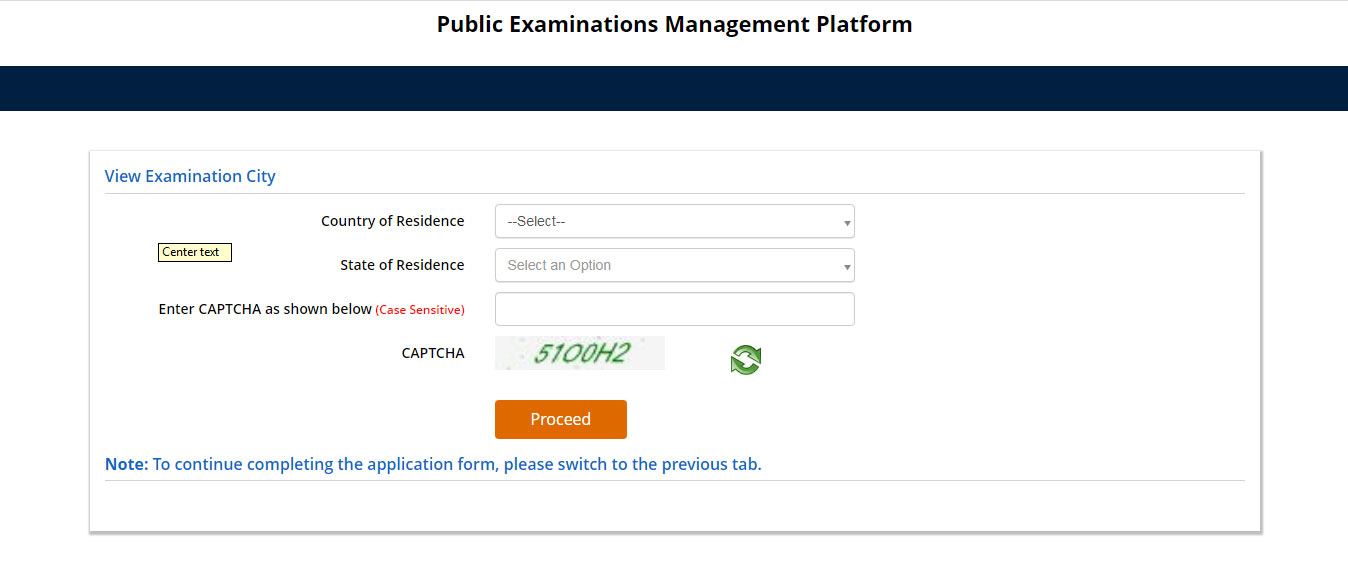Click the Enter CAPTCHA as shown below label
Screen dimensions: 1348x572
point(265,309)
